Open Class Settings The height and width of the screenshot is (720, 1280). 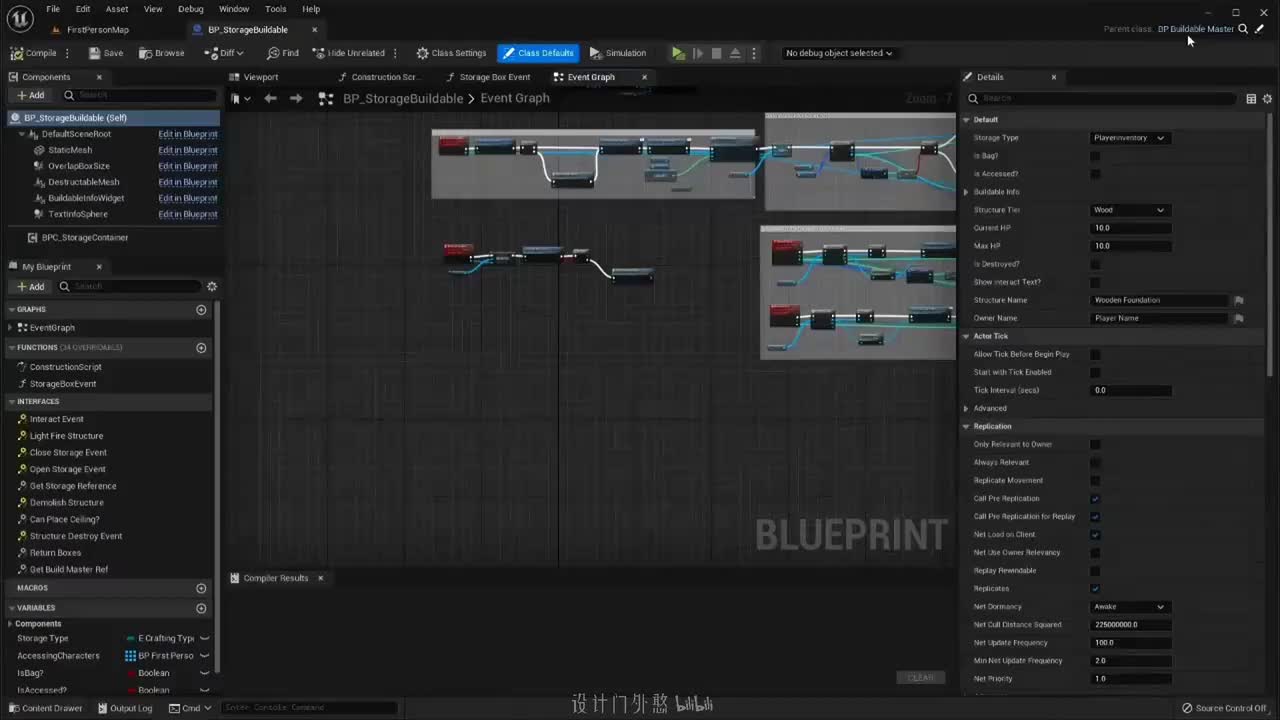click(x=451, y=53)
